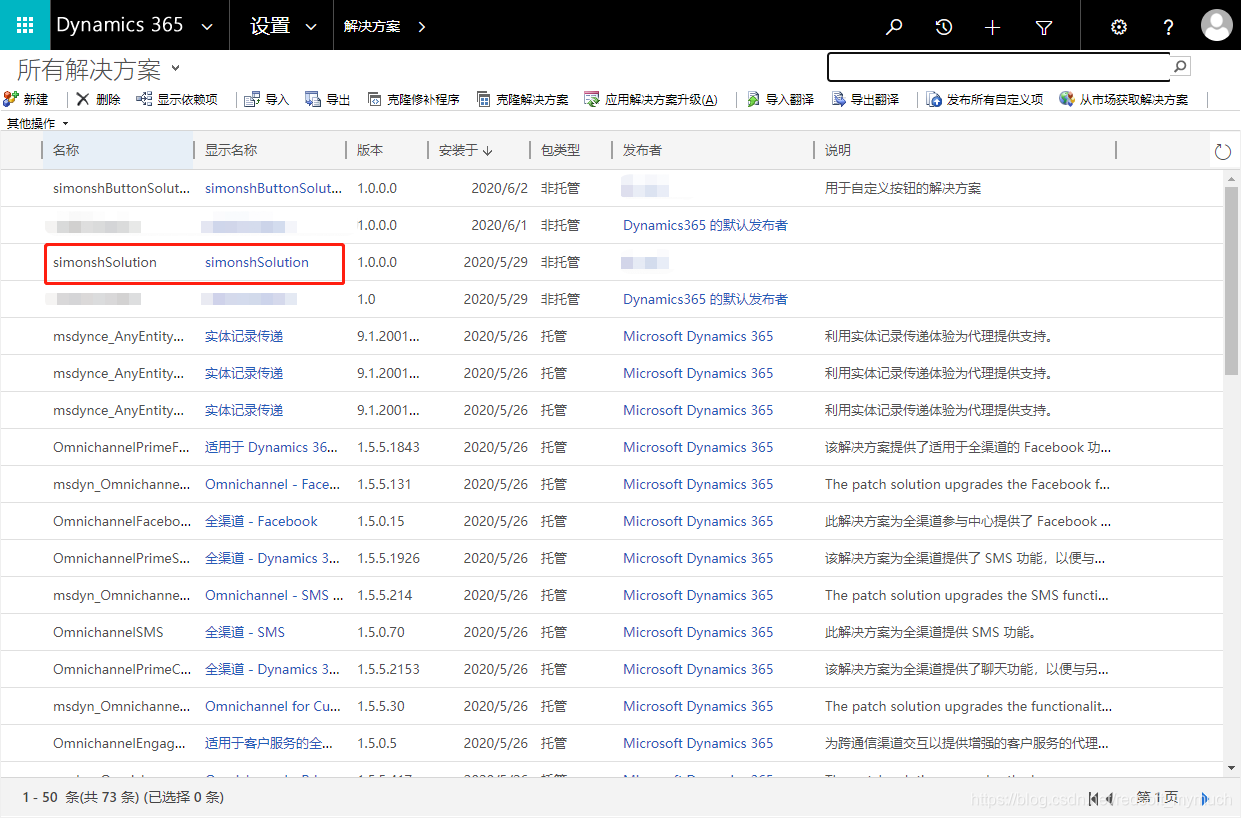This screenshot has width=1241, height=818.
Task: Click 导出翻译 toolbar button
Action: coord(865,99)
